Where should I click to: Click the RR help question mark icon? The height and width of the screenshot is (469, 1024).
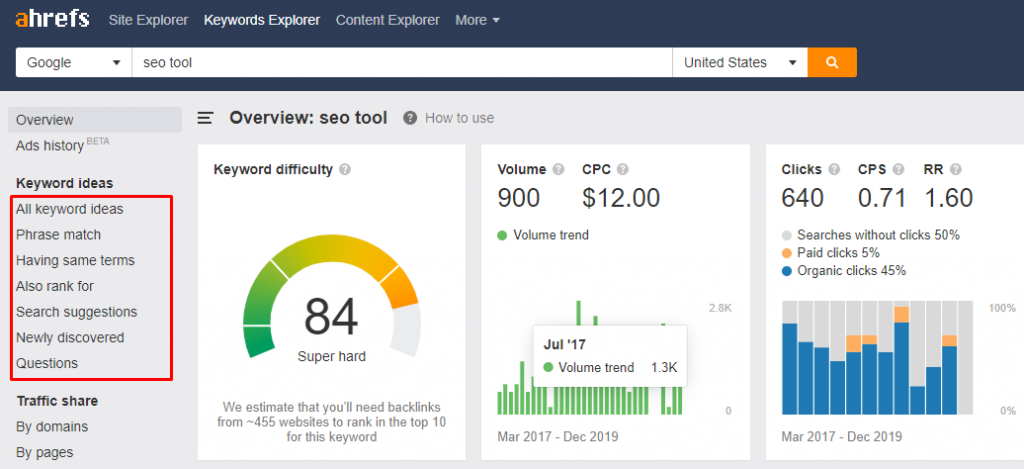tap(955, 170)
